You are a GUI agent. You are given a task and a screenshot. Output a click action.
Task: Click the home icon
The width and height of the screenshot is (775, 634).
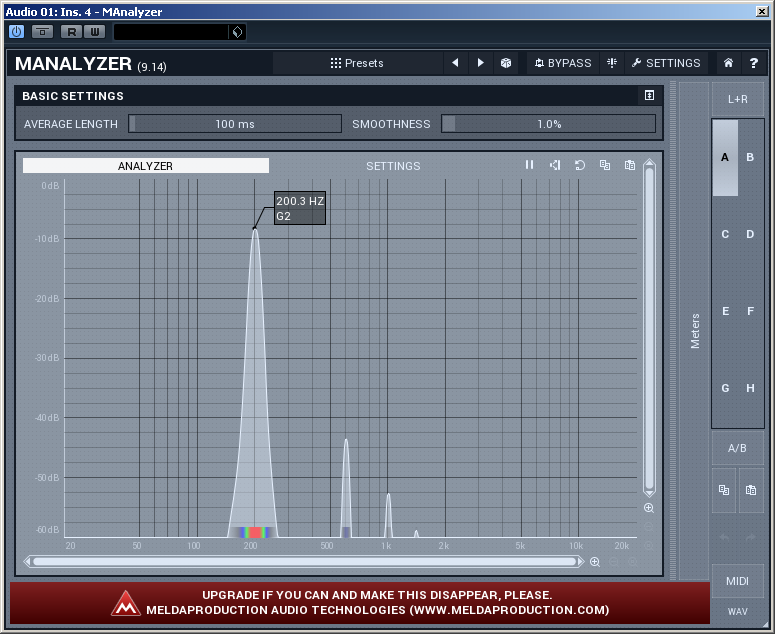pos(728,63)
